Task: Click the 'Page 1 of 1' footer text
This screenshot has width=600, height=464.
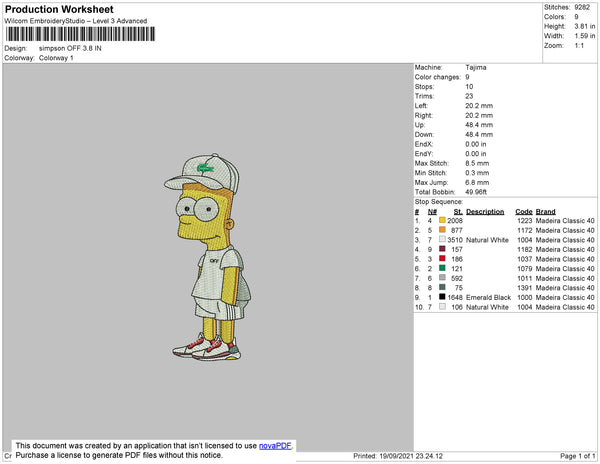Action: pyautogui.click(x=577, y=456)
